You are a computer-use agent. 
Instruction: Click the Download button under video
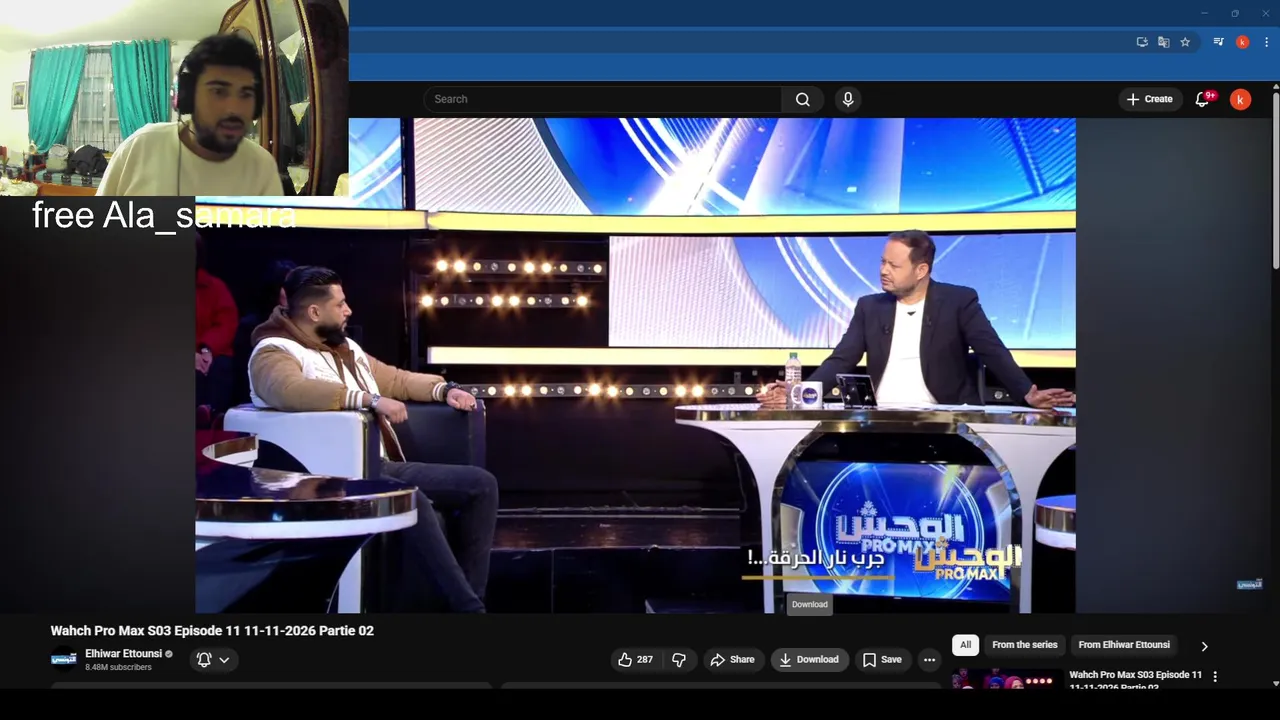coord(810,660)
